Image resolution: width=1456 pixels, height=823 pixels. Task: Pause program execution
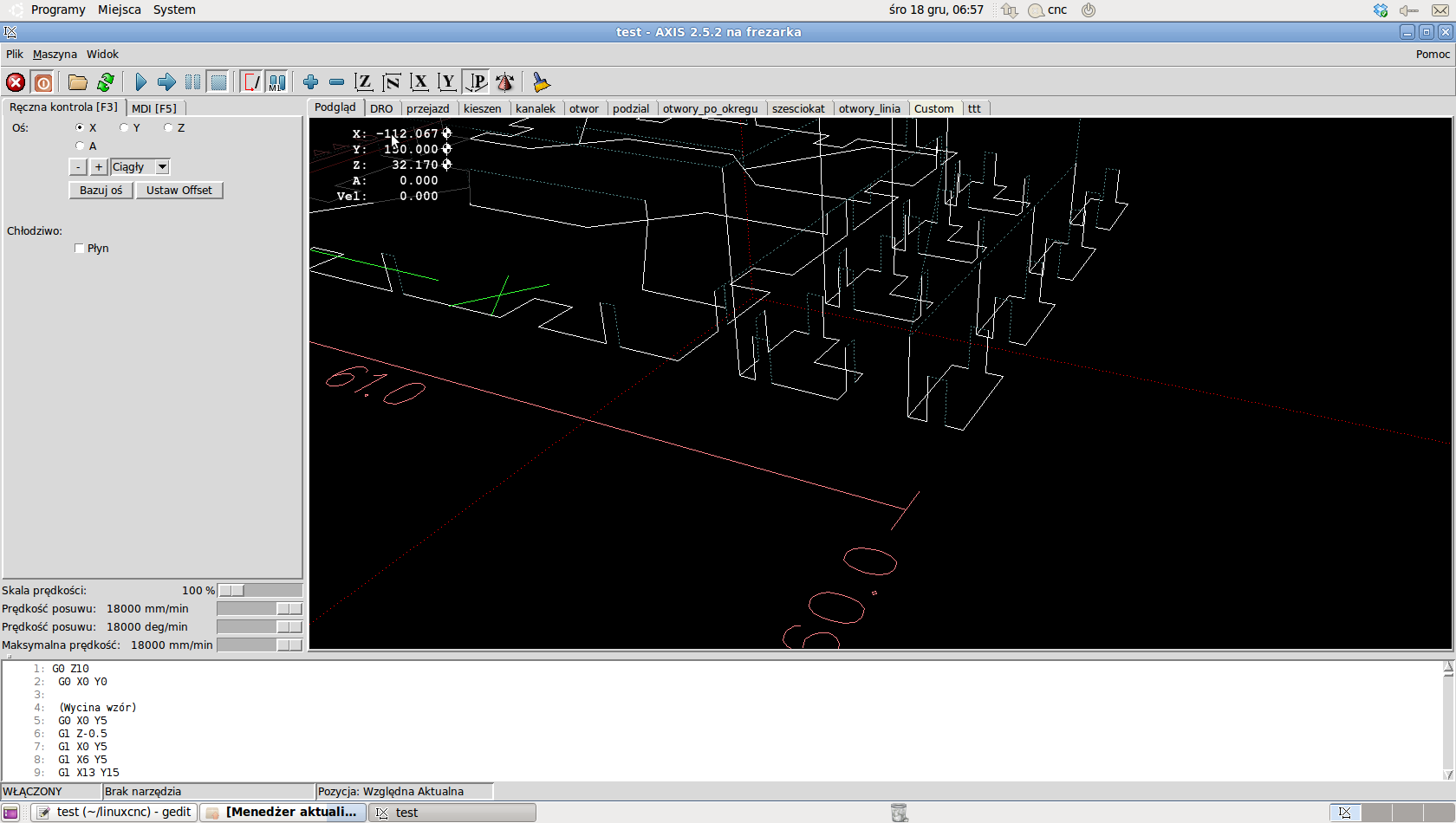coord(192,82)
